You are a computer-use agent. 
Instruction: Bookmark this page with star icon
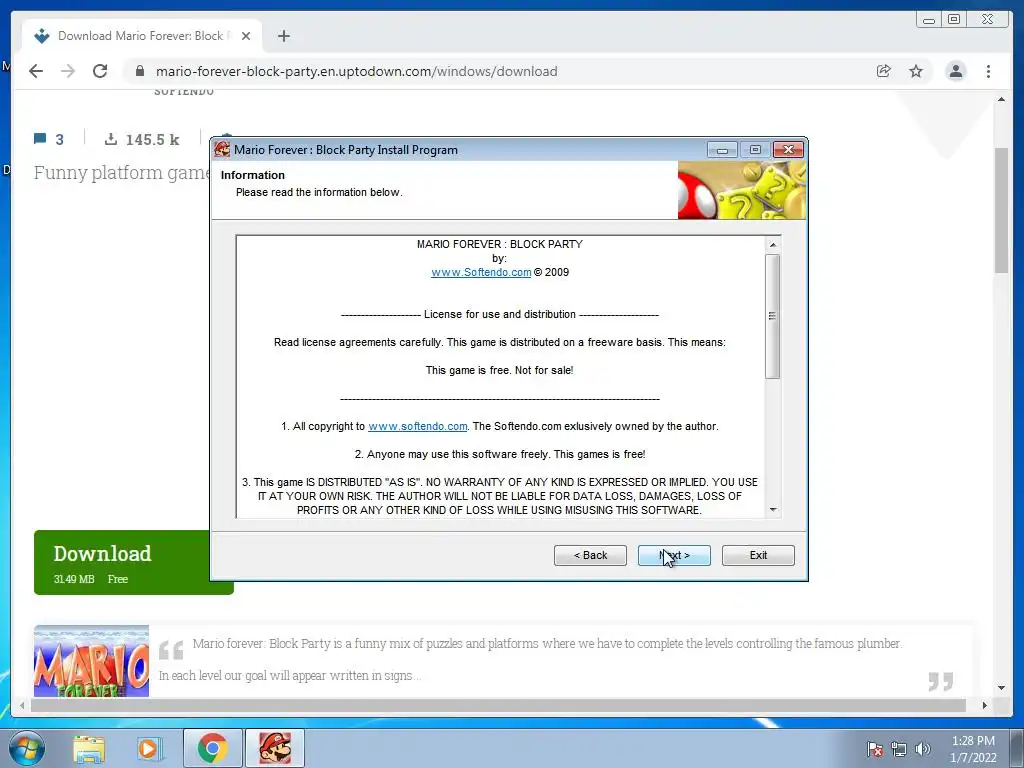(x=916, y=71)
